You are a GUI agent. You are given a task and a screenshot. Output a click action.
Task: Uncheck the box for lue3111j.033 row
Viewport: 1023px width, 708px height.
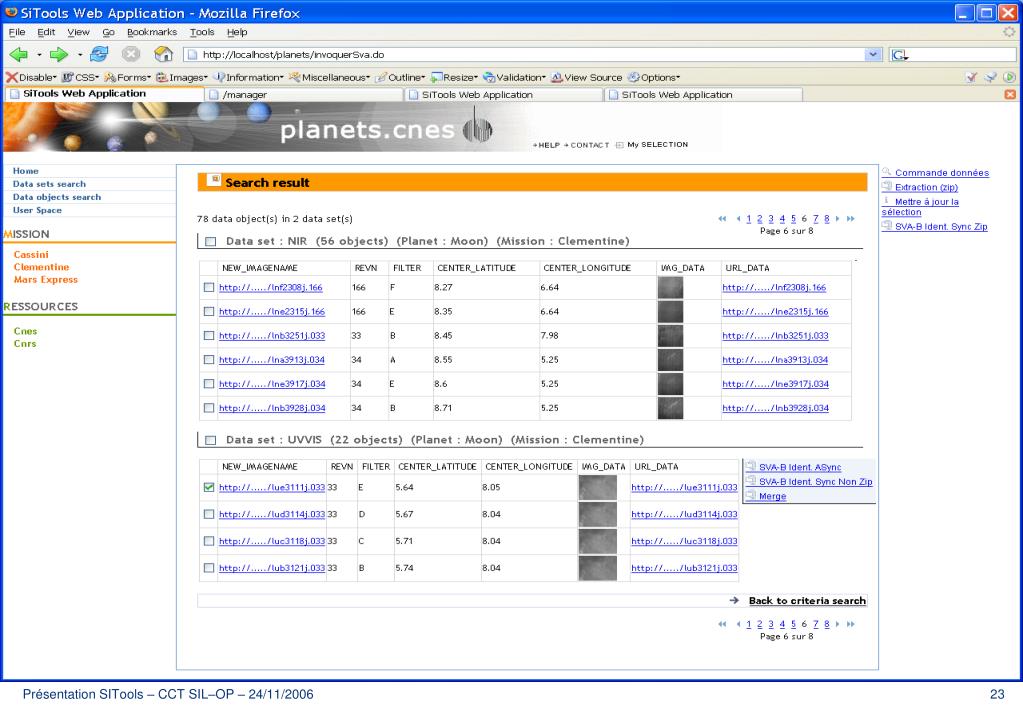(209, 487)
